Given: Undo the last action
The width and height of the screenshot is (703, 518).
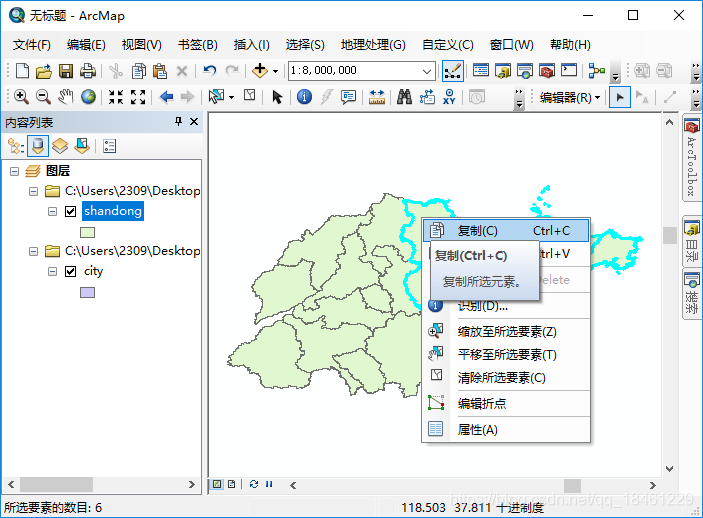Looking at the screenshot, I should click(209, 71).
